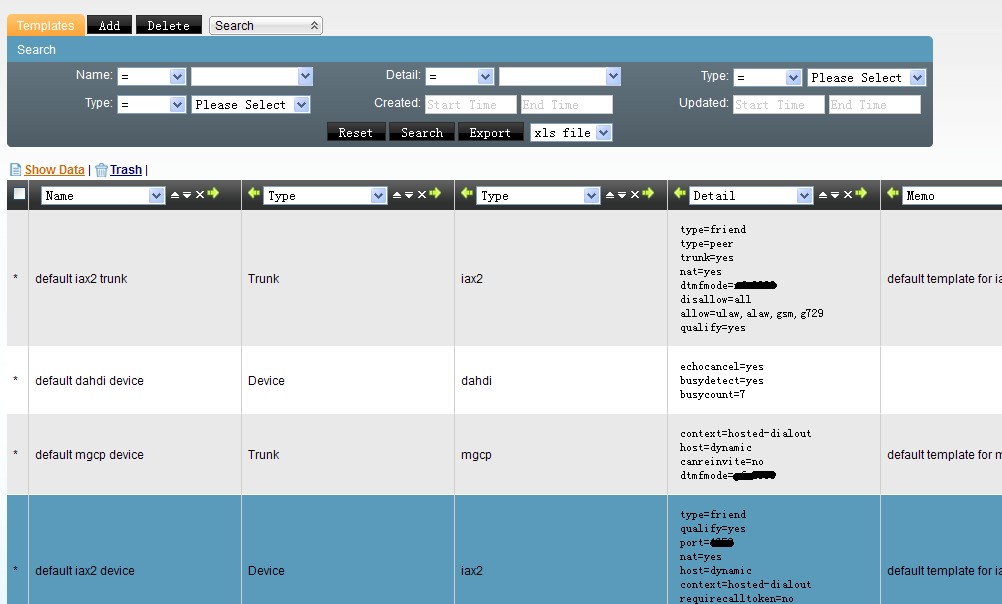Screen dimensions: 1002x604
Task: Click the Created Start Time field
Action: [470, 104]
